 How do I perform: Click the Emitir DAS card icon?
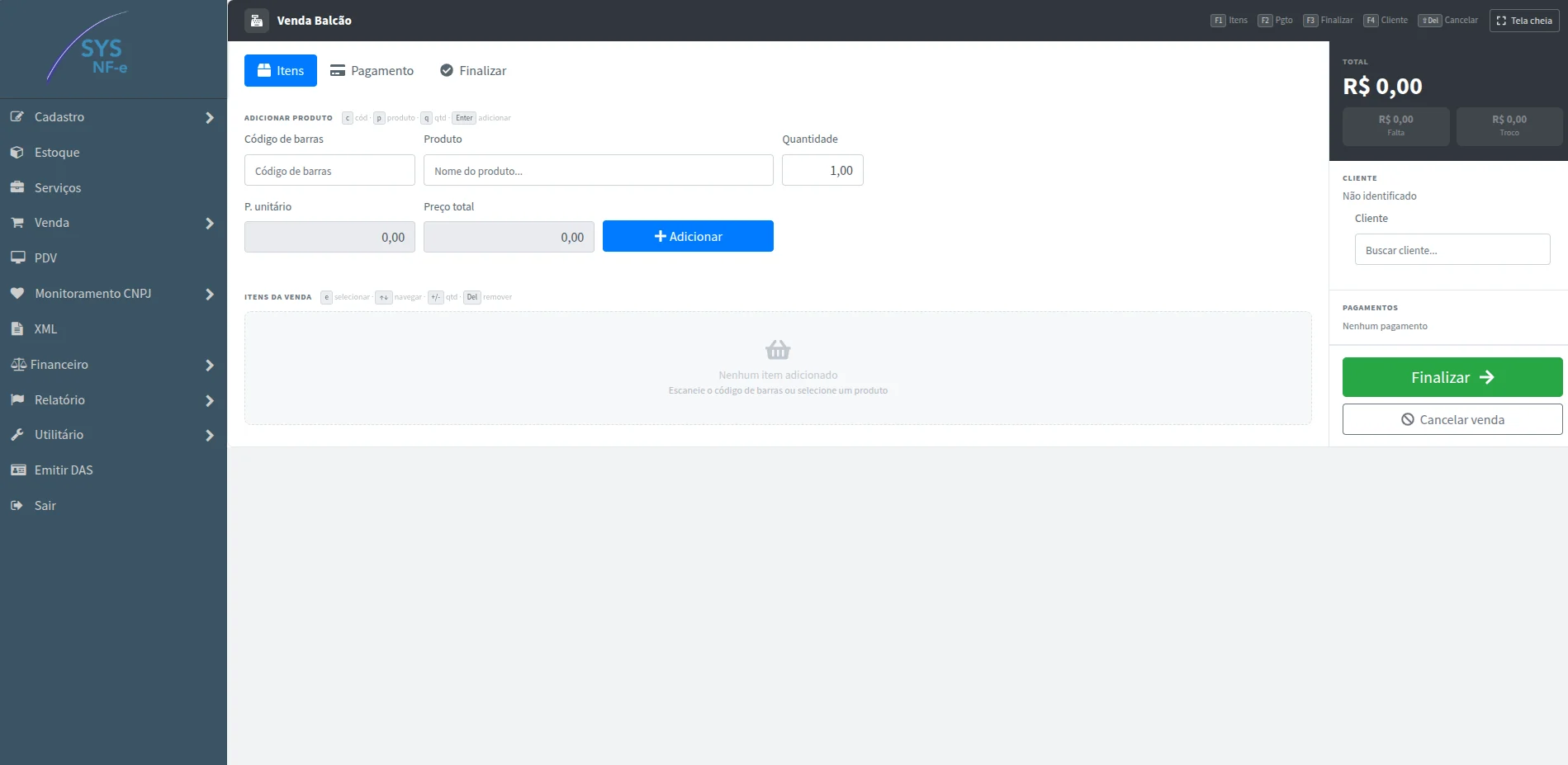point(18,470)
